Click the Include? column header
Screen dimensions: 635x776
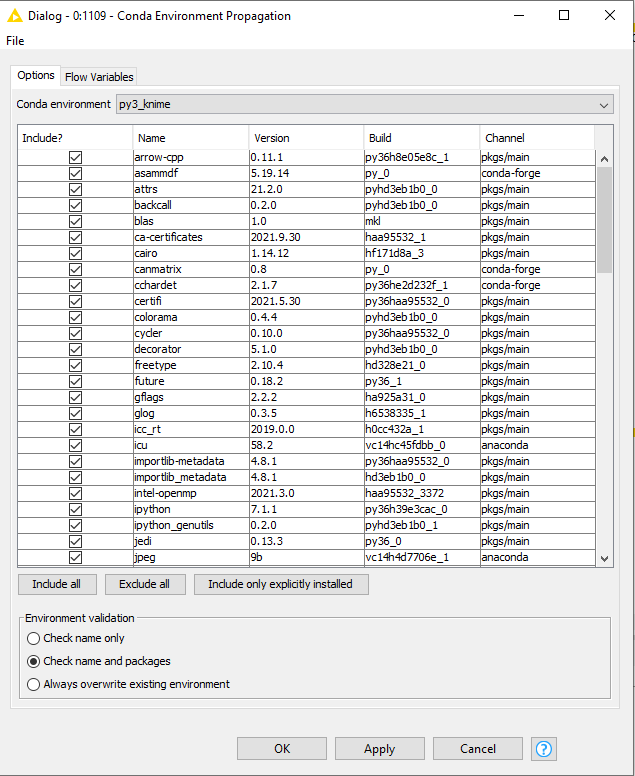pyautogui.click(x=75, y=138)
